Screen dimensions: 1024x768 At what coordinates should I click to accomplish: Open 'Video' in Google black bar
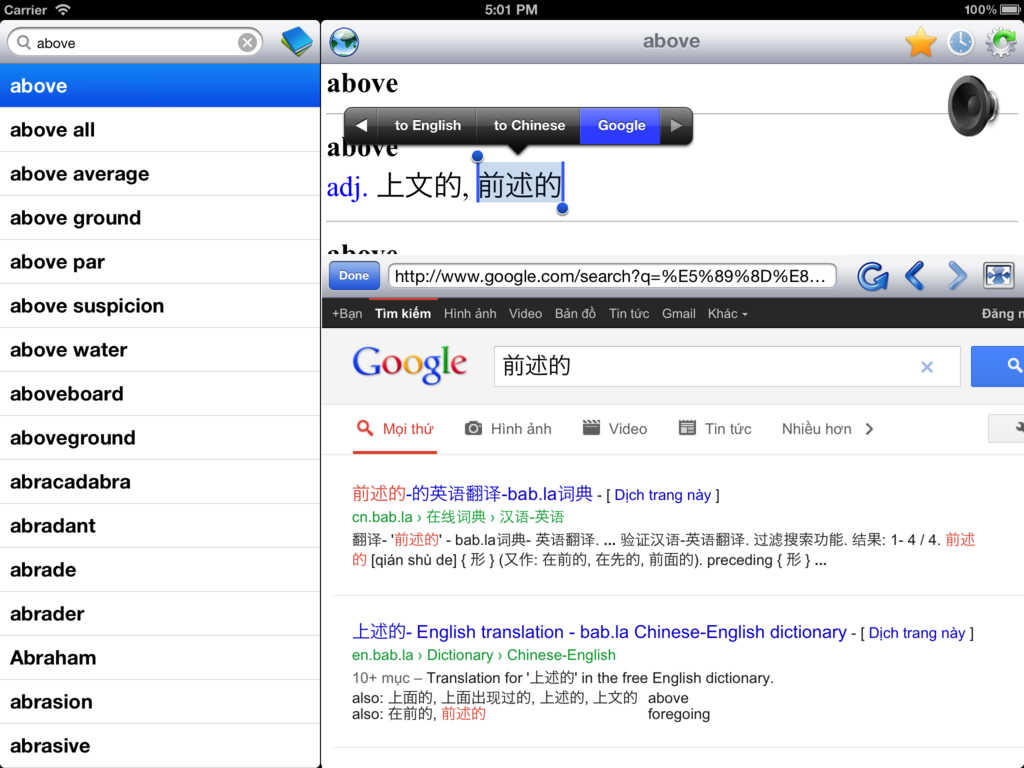[x=525, y=313]
